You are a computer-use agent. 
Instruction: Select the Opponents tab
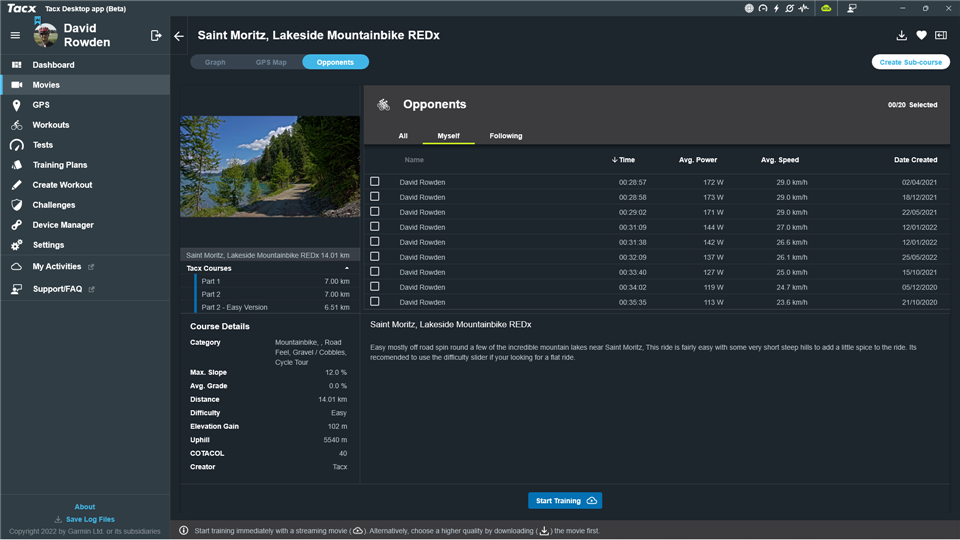(335, 62)
